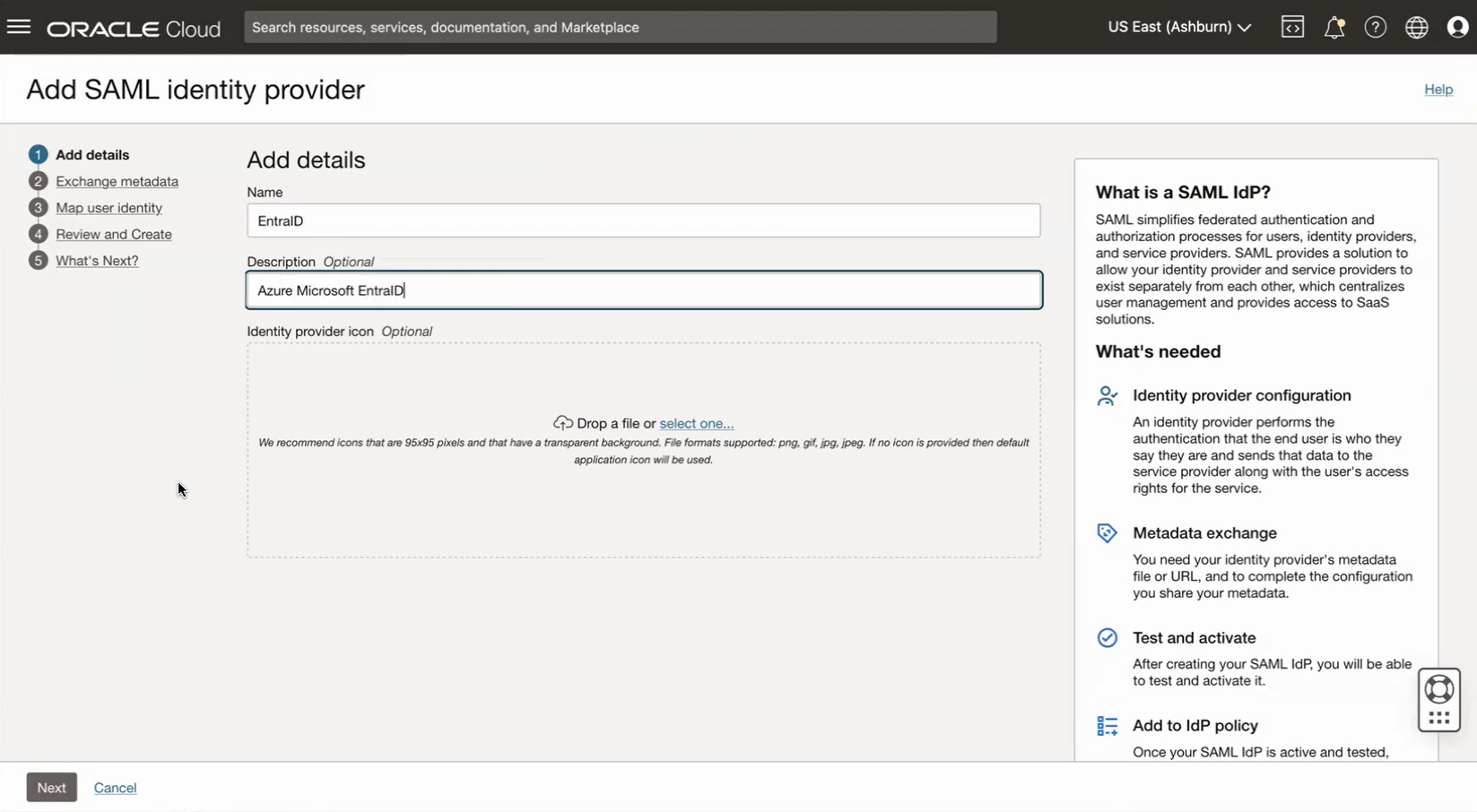Click the Next button
1477x812 pixels.
[51, 787]
